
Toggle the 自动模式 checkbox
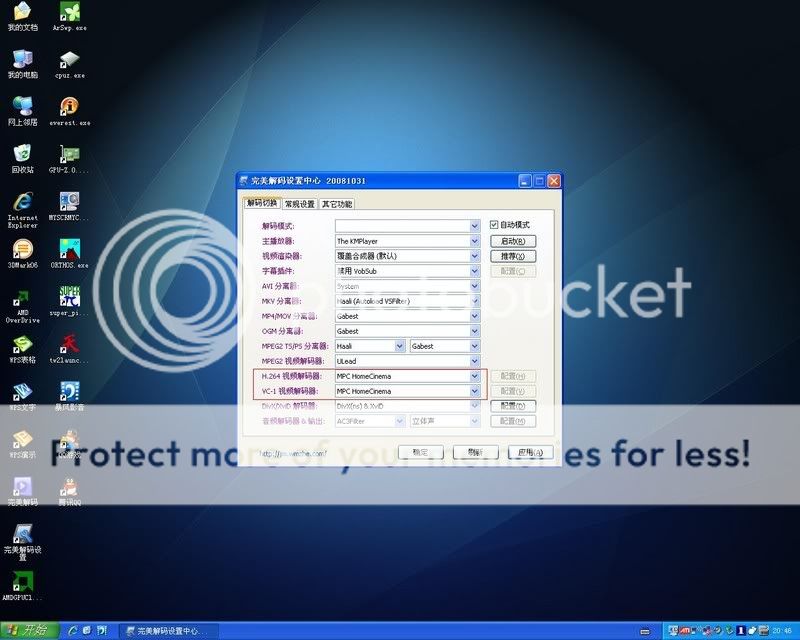click(493, 226)
